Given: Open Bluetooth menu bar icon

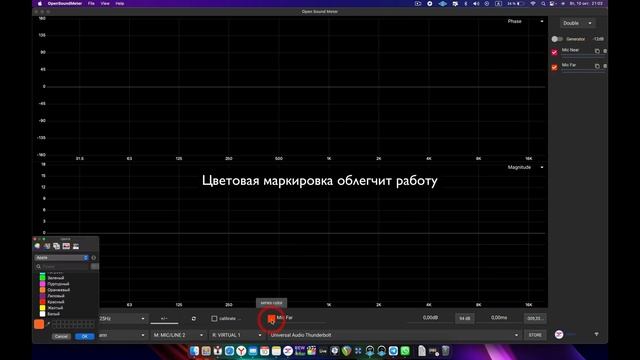Looking at the screenshot, I should coord(466,4).
